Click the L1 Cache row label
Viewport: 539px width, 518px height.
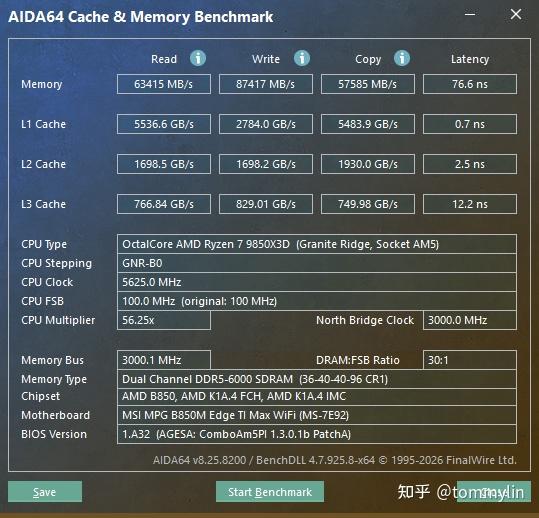[x=43, y=124]
